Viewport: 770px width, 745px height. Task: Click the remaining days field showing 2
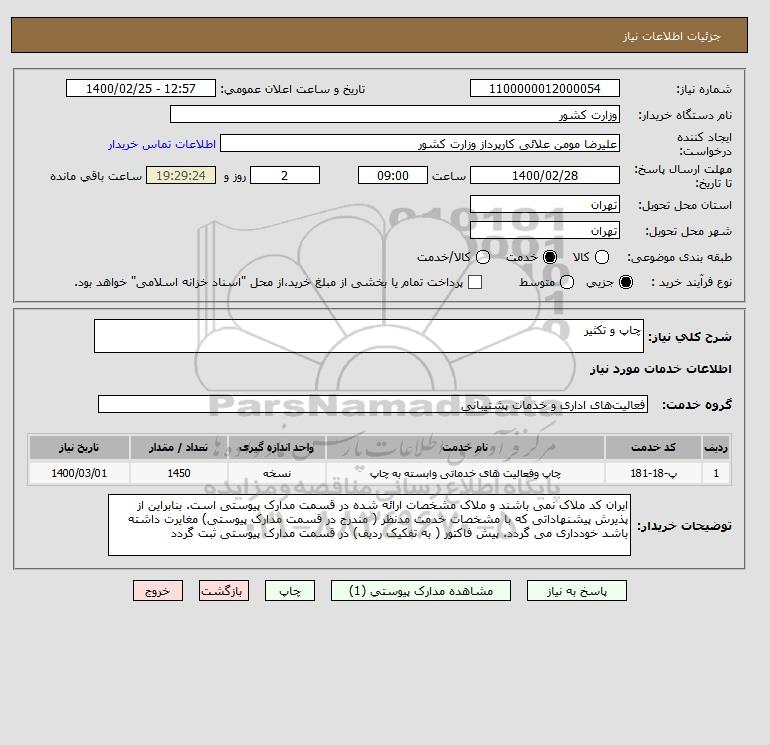click(x=285, y=175)
